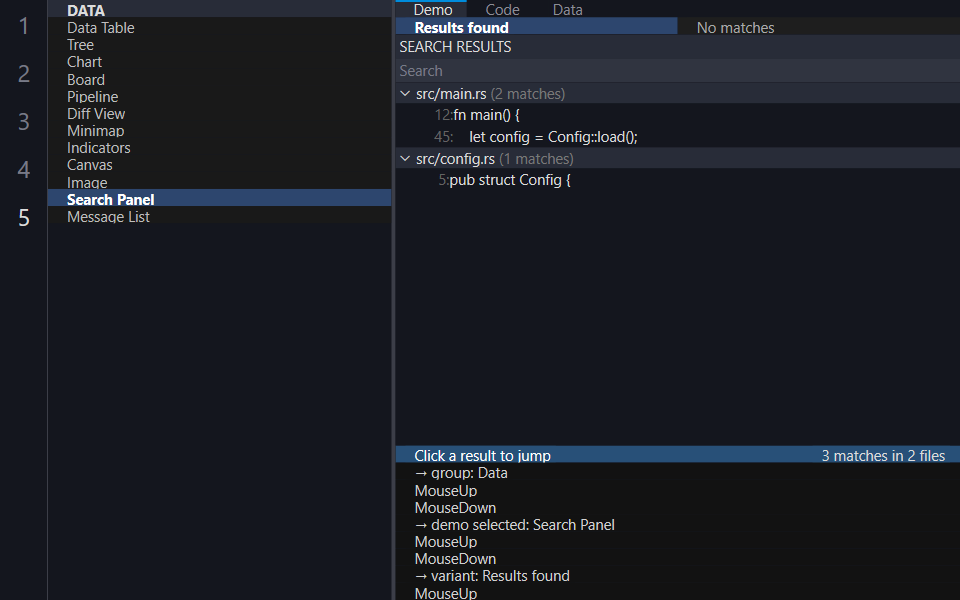Collapse the src/config.rs results group
Viewport: 960px width, 600px height.
(405, 159)
